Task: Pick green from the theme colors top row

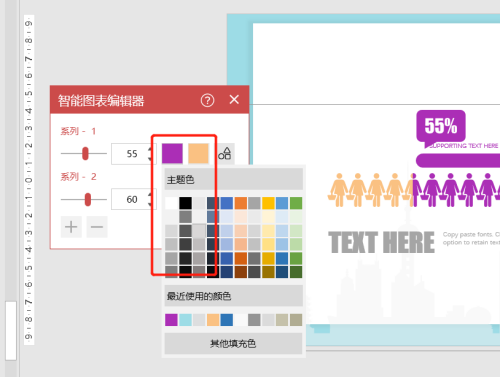Action: click(x=296, y=203)
